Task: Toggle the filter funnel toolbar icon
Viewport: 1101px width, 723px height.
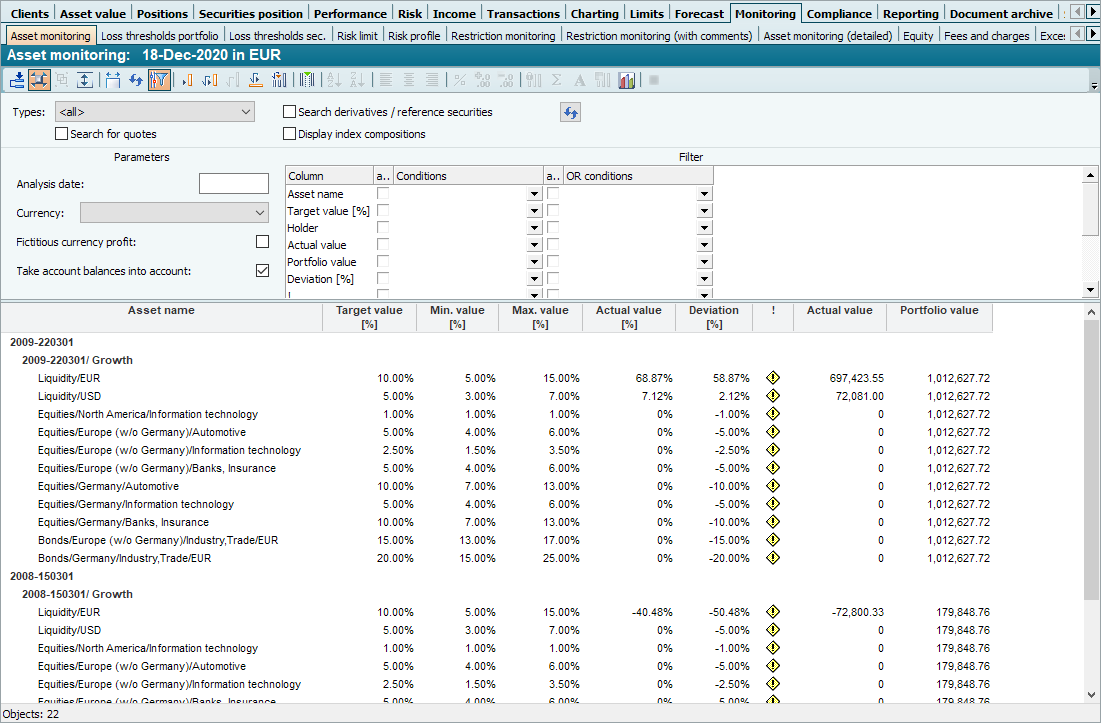Action: [159, 80]
